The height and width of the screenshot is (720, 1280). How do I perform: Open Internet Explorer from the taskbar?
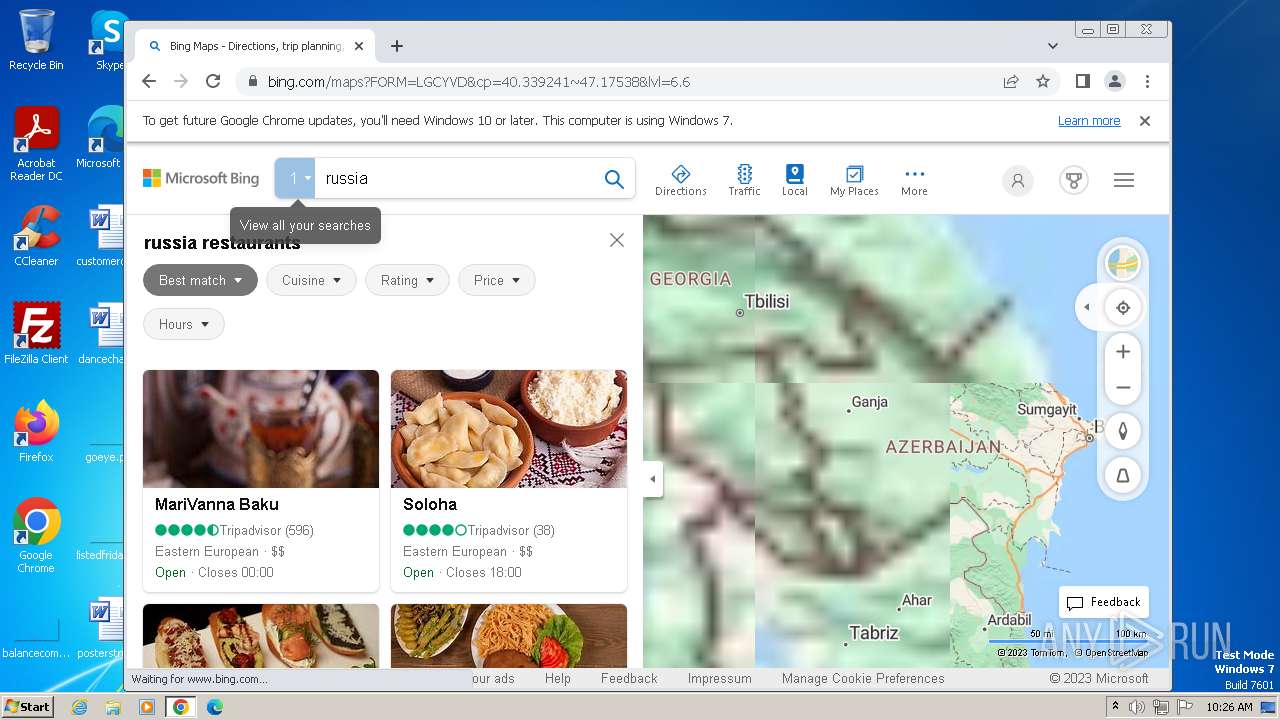click(x=80, y=707)
